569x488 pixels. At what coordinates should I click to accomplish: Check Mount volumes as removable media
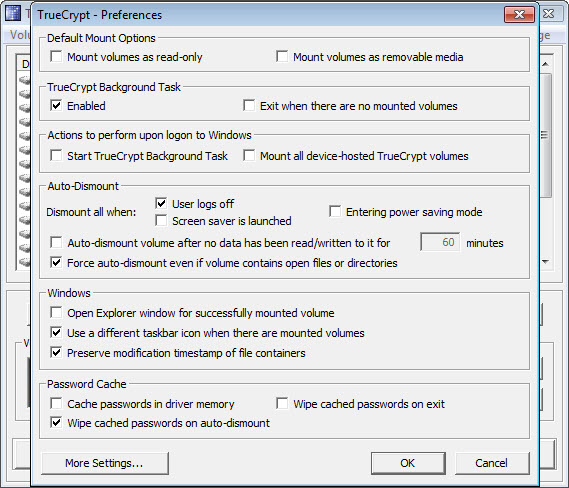282,57
